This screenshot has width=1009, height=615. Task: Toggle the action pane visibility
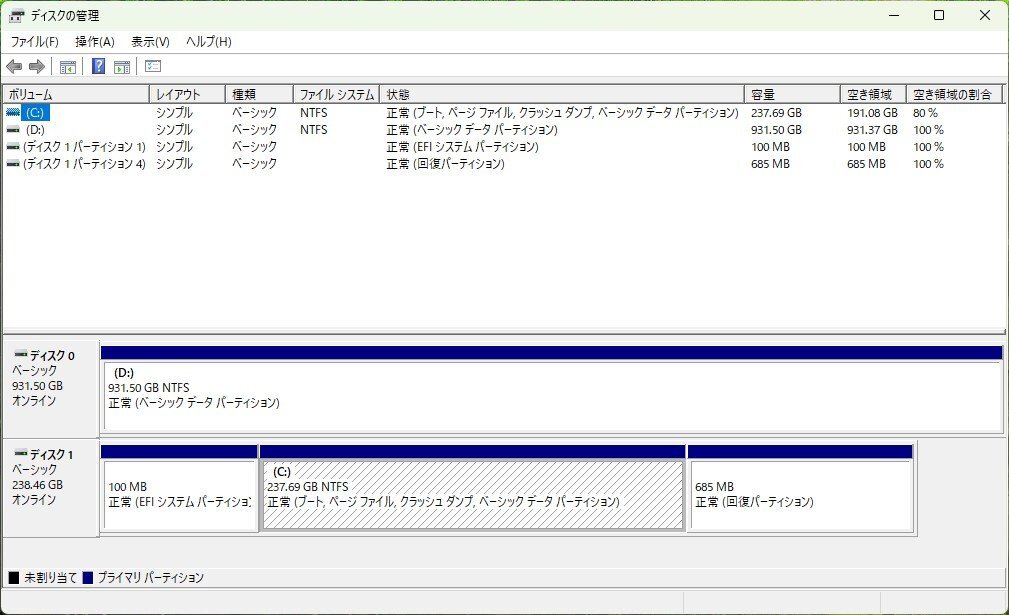[120, 66]
